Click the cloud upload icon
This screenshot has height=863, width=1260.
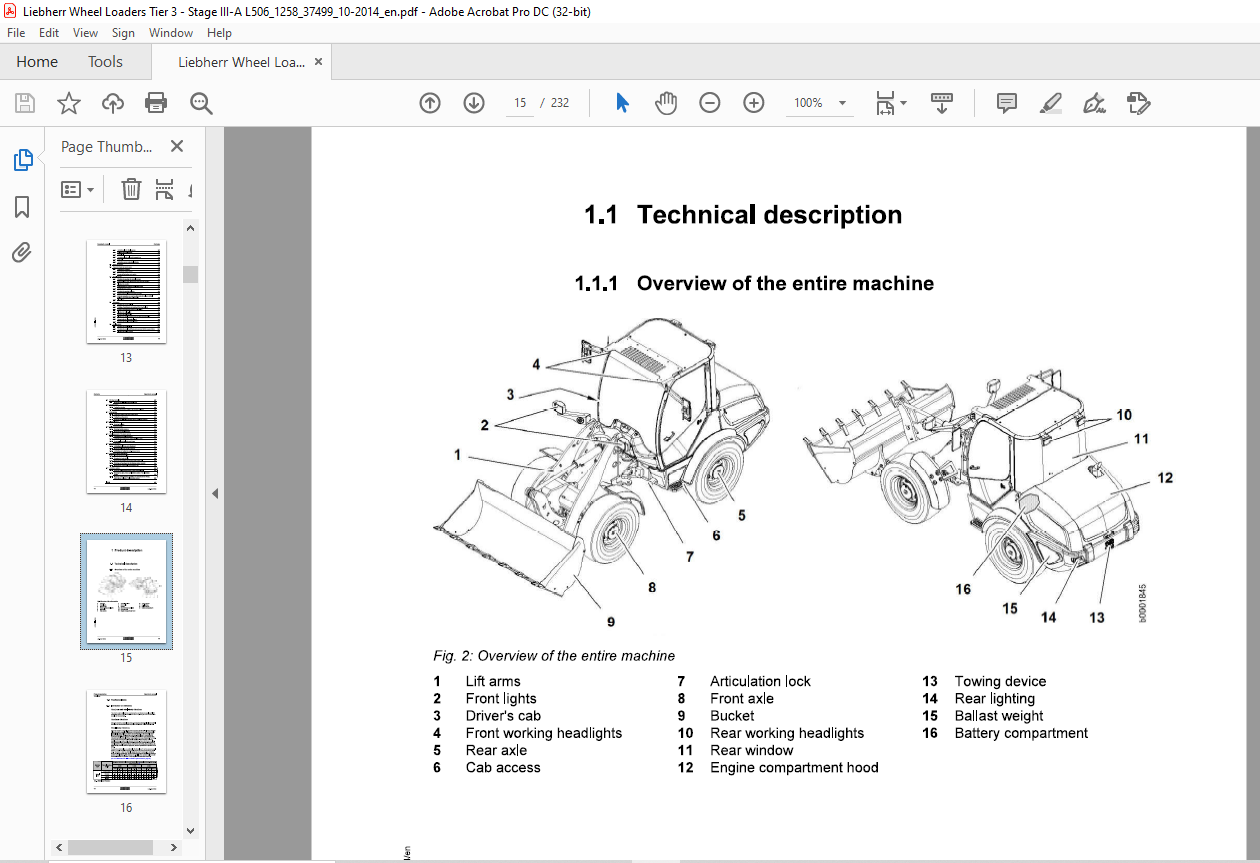click(112, 103)
